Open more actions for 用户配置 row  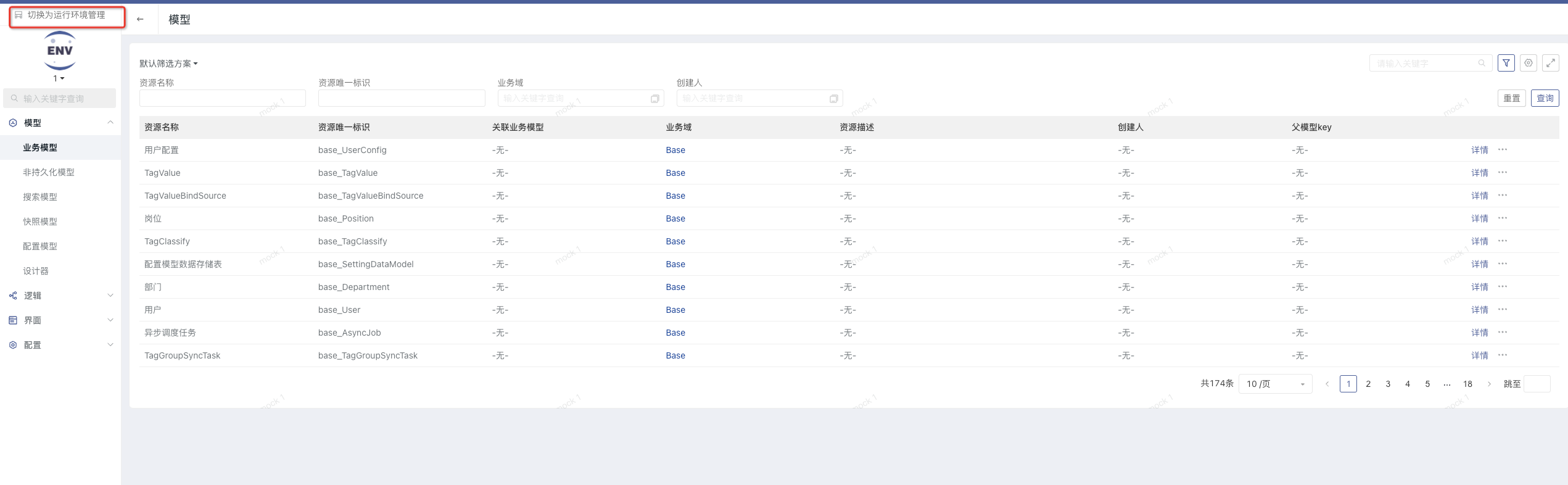[x=1503, y=150]
